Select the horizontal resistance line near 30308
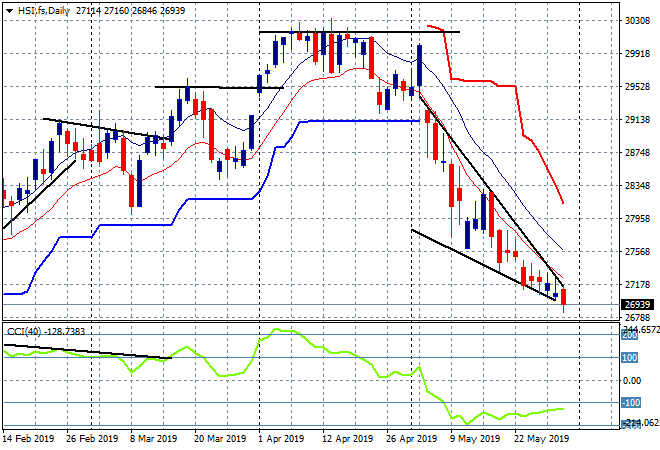The height and width of the screenshot is (450, 660). [359, 32]
